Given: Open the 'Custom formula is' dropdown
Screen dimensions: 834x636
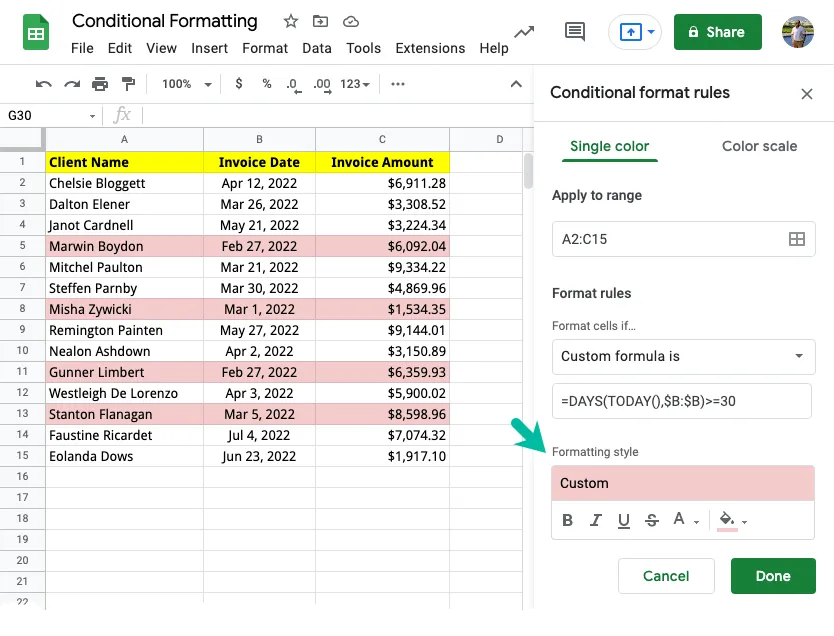Looking at the screenshot, I should 683,356.
